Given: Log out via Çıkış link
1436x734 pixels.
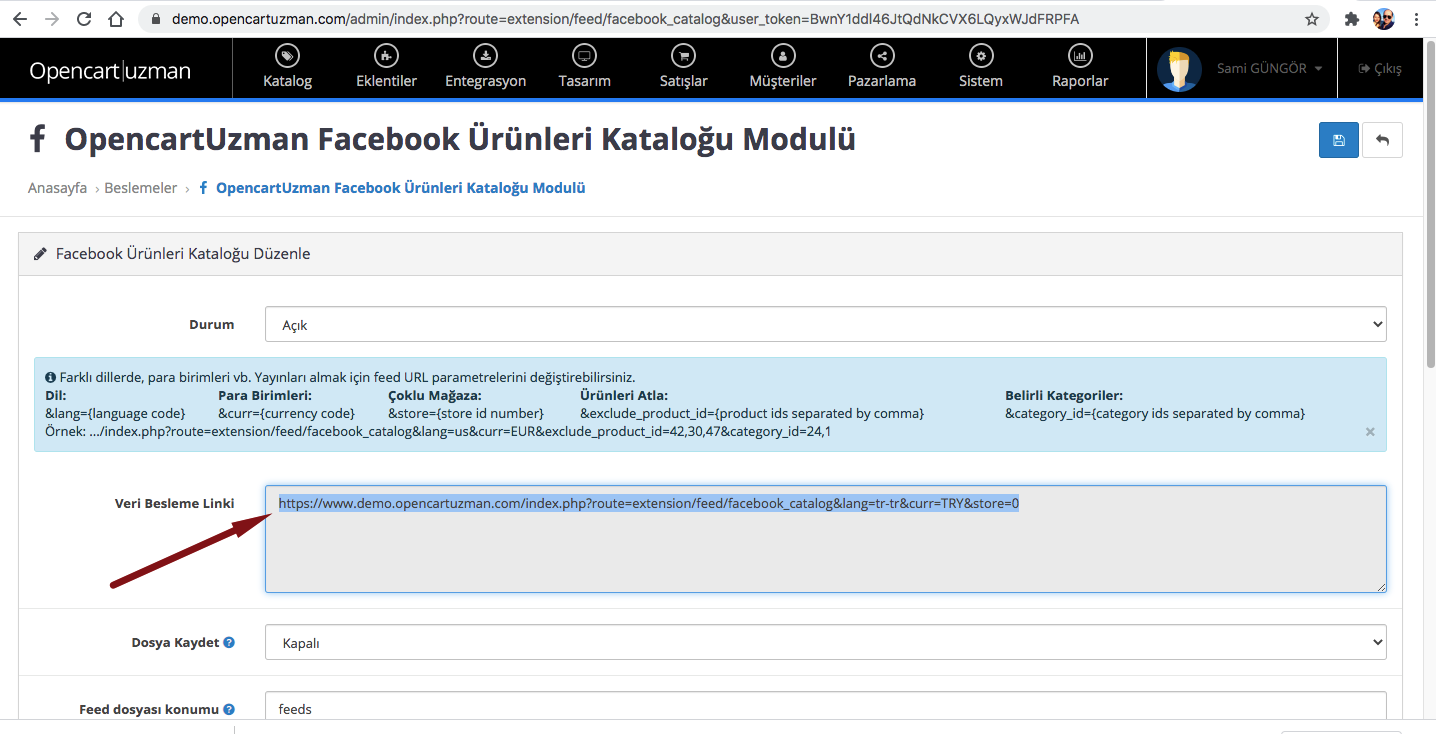Looking at the screenshot, I should (1380, 69).
